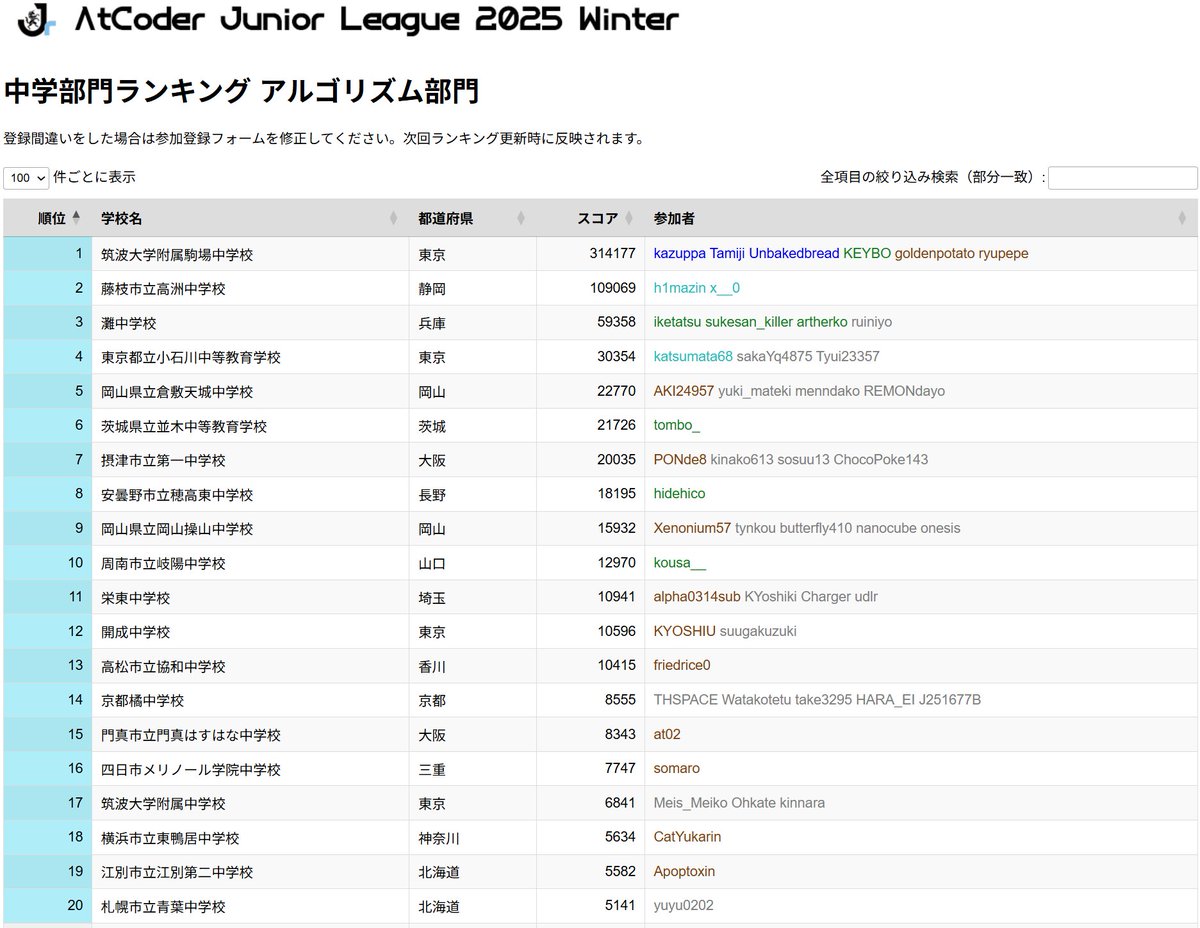Open participant iketatsu's profile link

coord(677,322)
